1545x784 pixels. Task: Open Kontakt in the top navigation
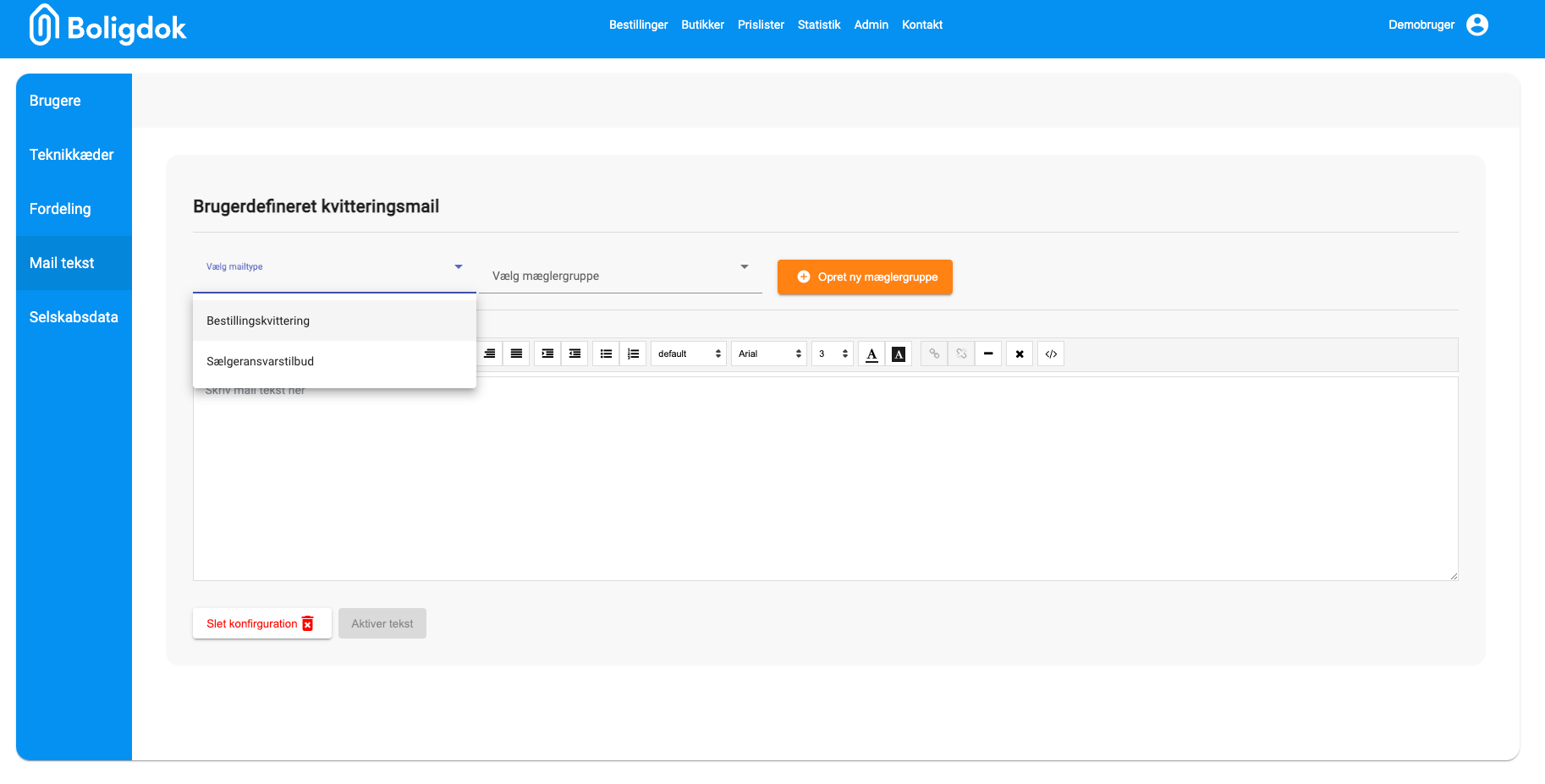[922, 25]
